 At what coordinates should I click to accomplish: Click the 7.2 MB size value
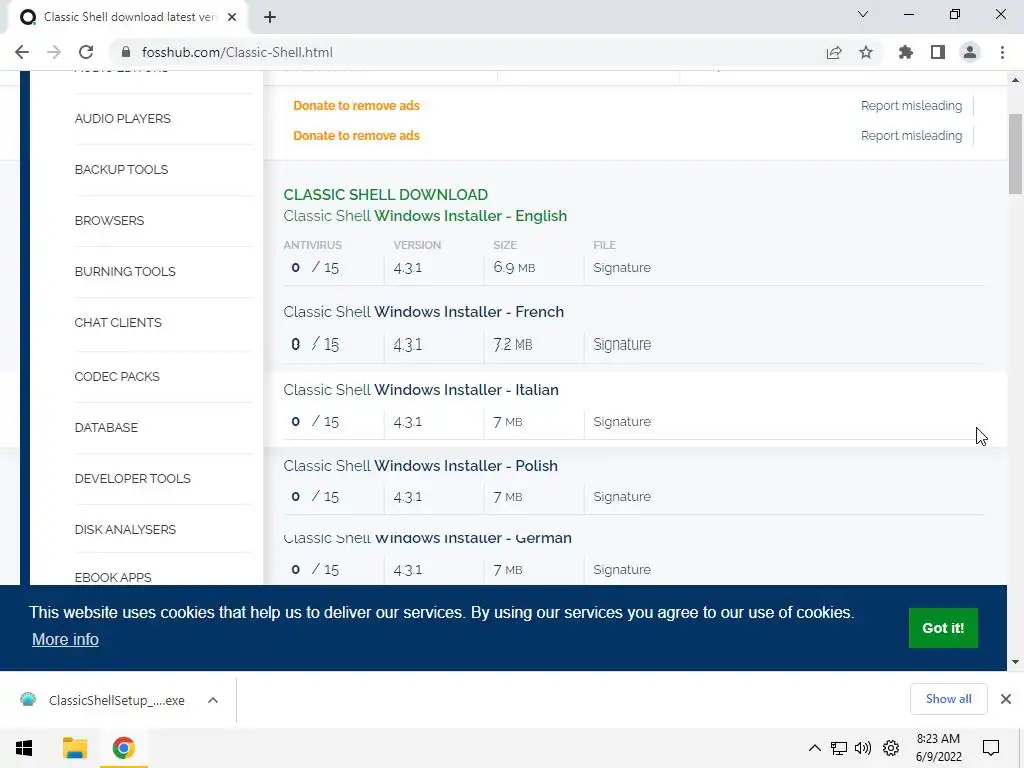click(x=513, y=344)
